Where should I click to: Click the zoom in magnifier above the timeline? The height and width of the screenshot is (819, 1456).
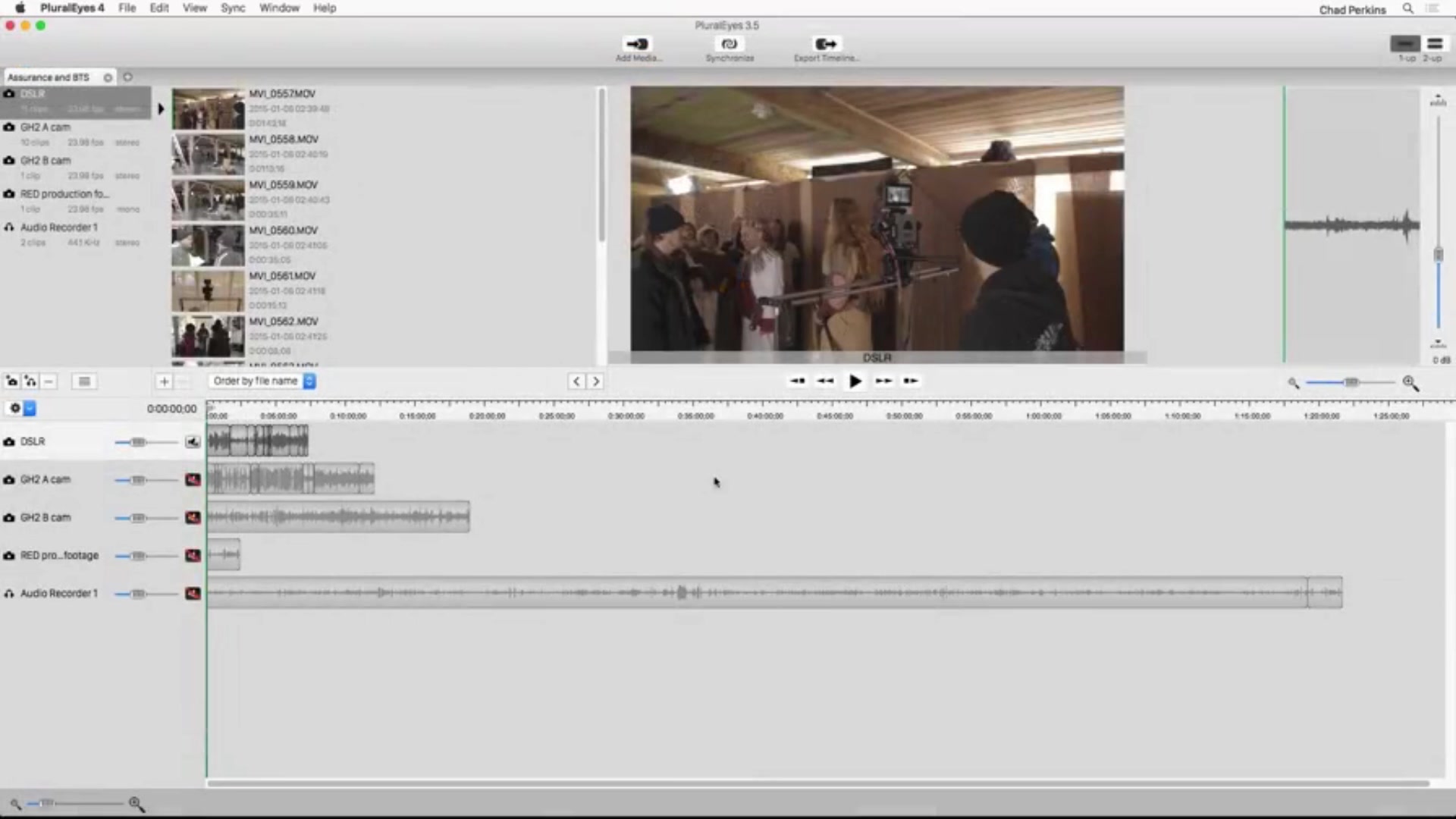pos(1410,383)
